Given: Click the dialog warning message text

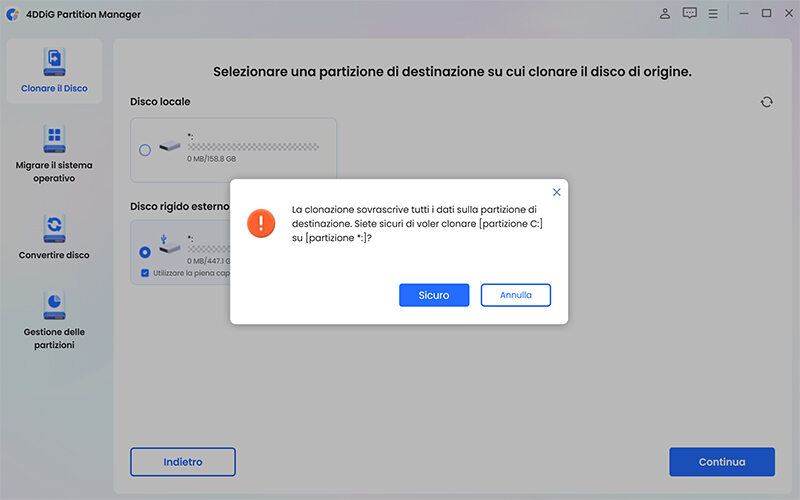Looking at the screenshot, I should [x=417, y=223].
